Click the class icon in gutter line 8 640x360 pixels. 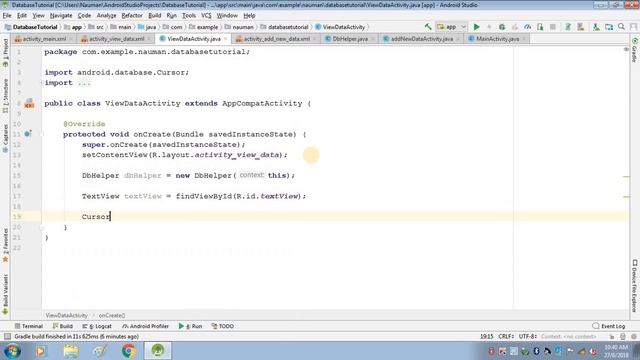pos(29,104)
